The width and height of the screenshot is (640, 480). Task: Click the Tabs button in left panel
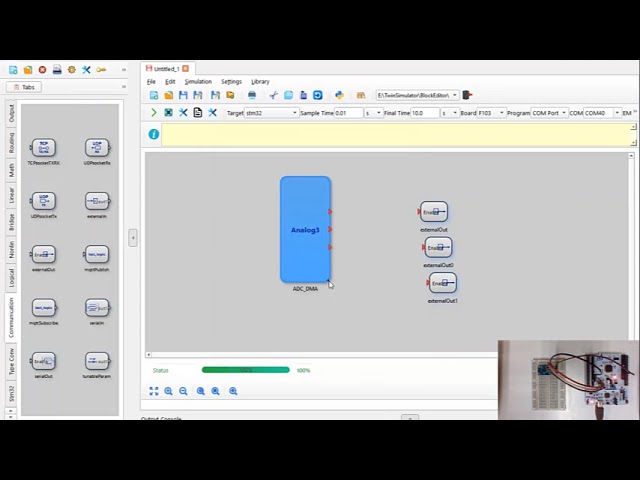(x=24, y=87)
